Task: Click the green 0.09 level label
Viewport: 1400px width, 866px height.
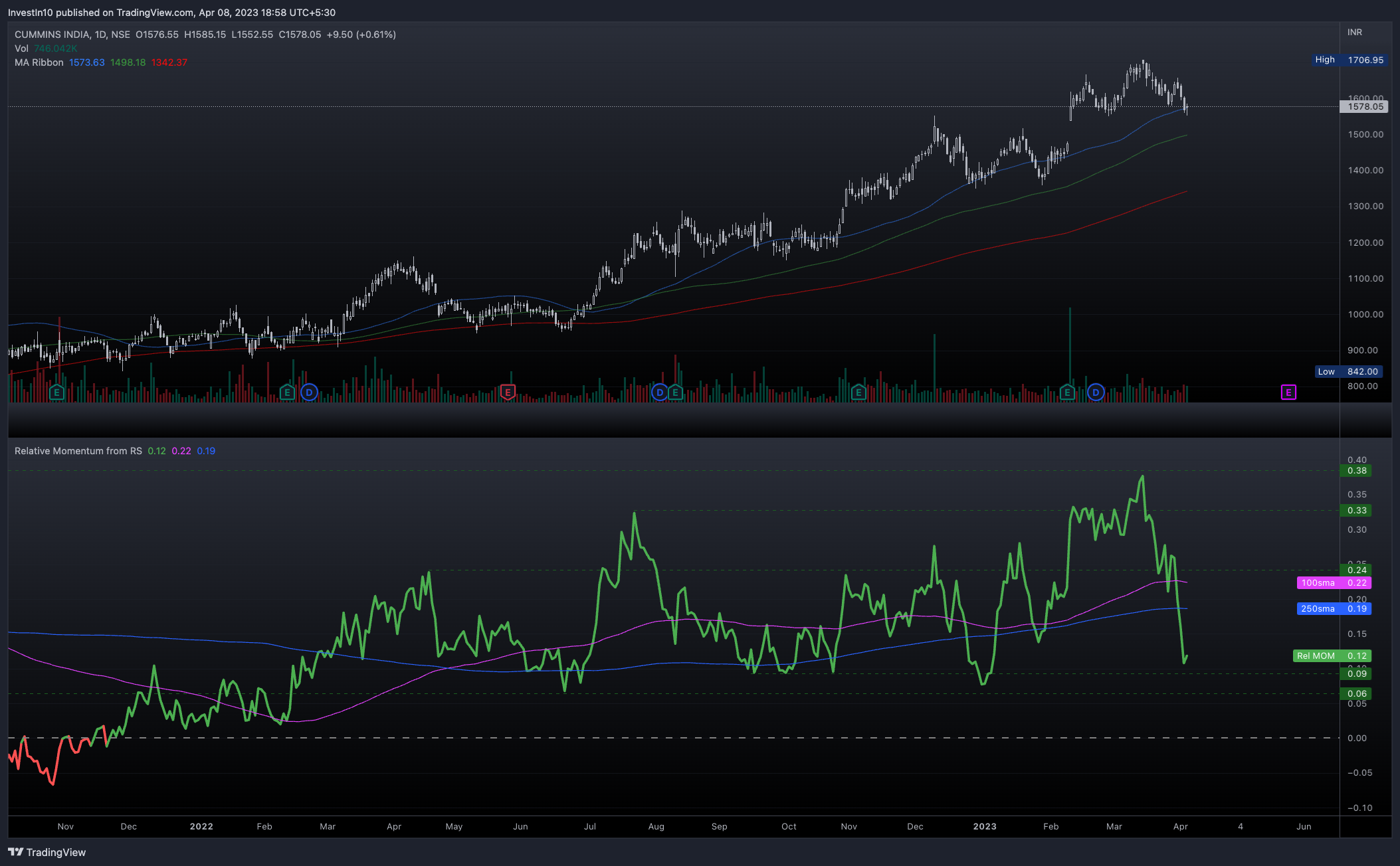Action: pyautogui.click(x=1356, y=674)
